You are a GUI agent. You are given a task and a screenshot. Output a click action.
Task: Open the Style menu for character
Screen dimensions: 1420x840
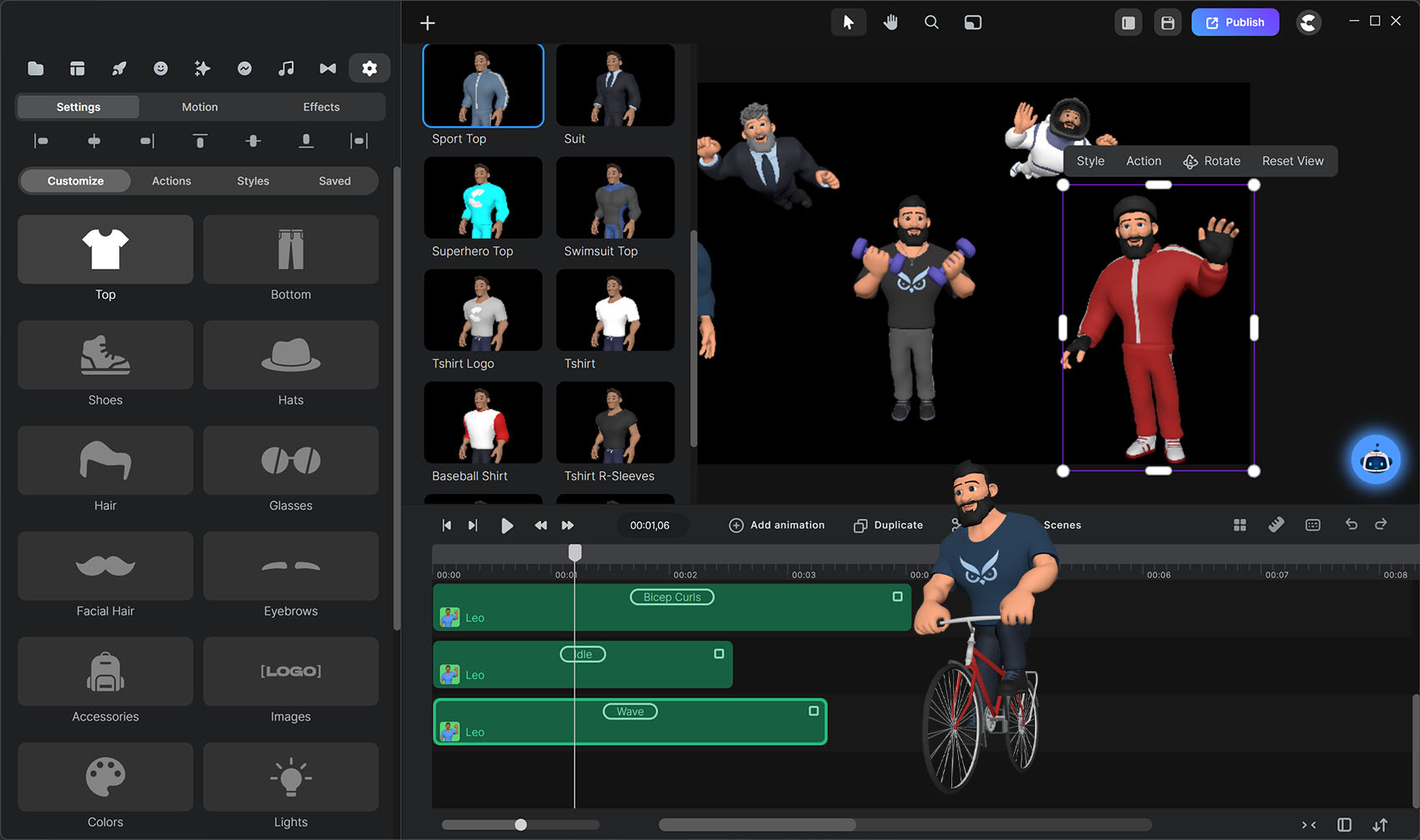click(1090, 161)
